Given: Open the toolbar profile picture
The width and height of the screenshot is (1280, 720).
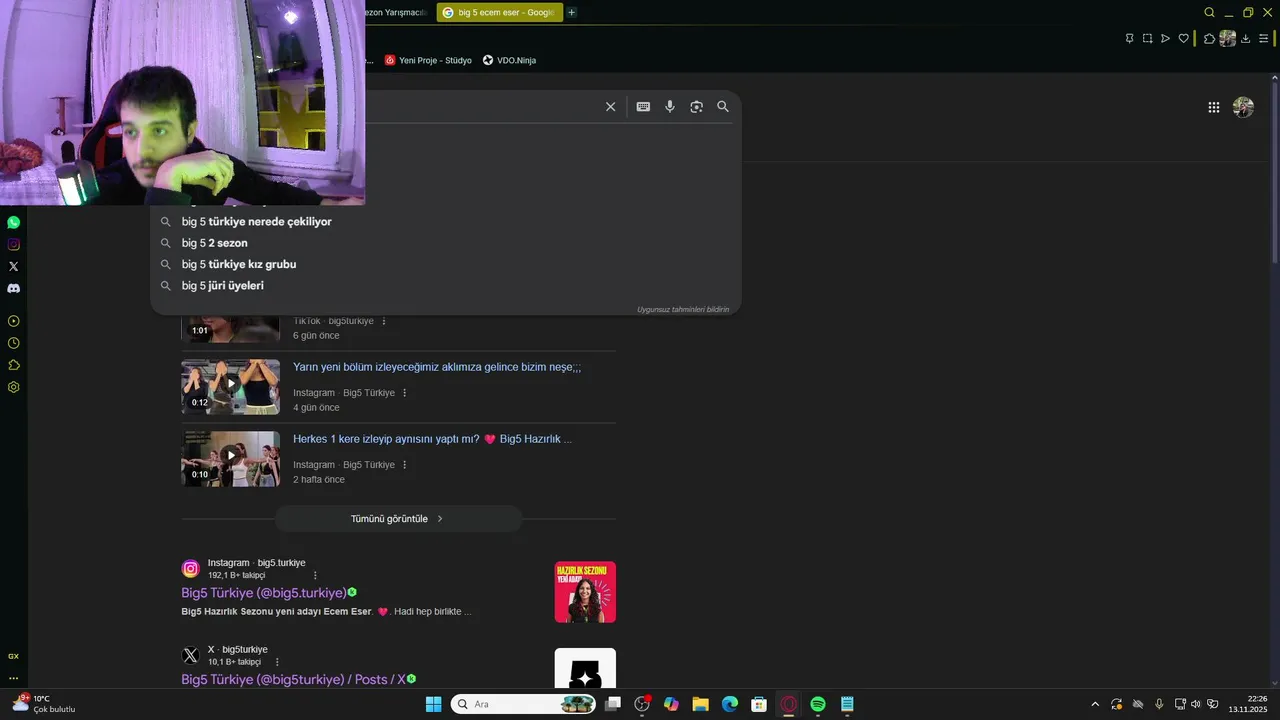Looking at the screenshot, I should coord(1227,38).
